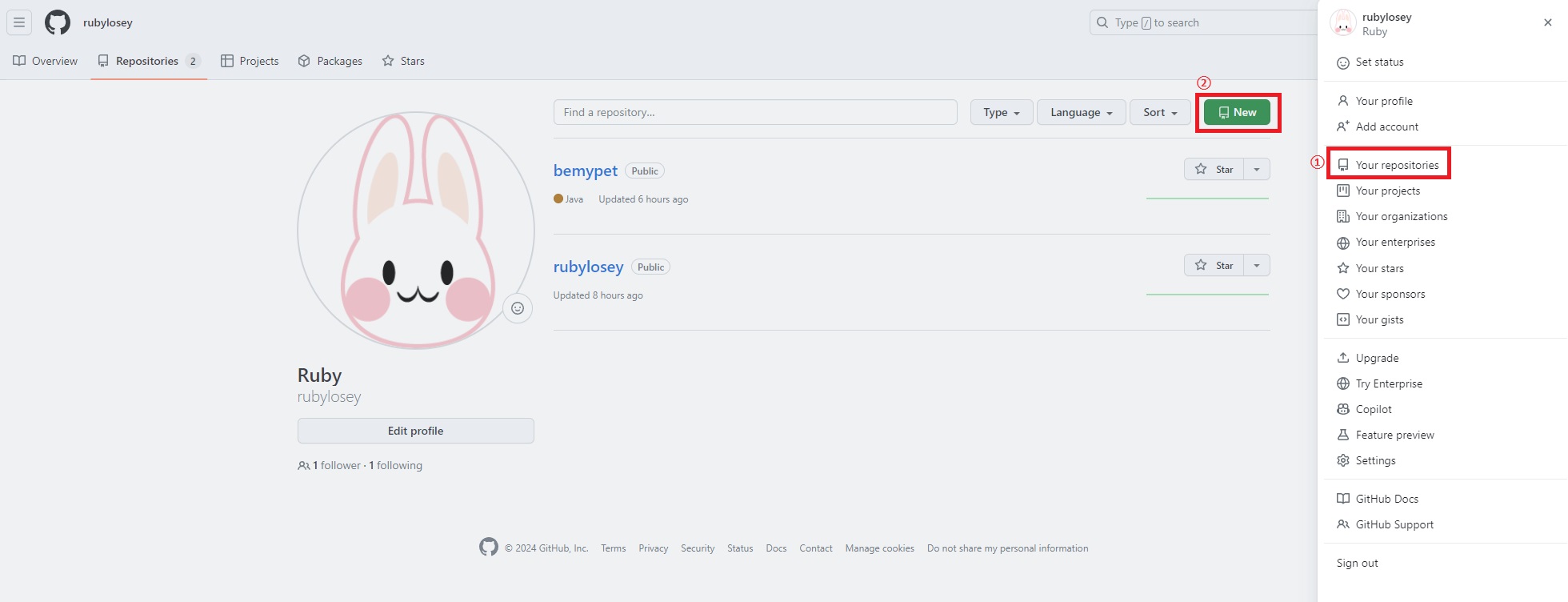Open star list dropdown for bemypet
This screenshot has width=1568, height=602.
pyautogui.click(x=1257, y=170)
